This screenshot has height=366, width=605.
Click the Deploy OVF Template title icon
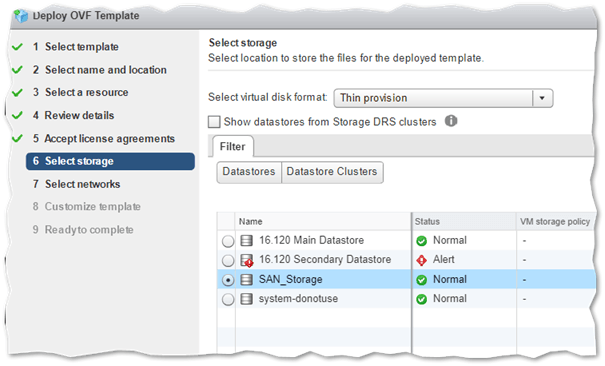coord(21,15)
